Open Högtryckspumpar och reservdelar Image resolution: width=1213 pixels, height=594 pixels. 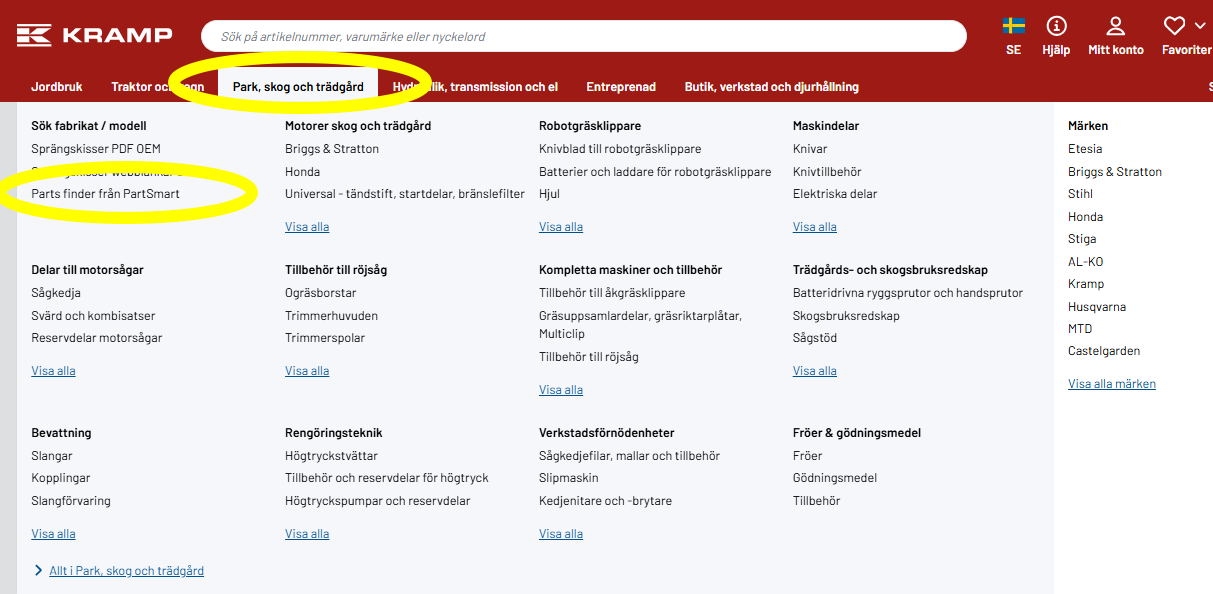(x=377, y=501)
